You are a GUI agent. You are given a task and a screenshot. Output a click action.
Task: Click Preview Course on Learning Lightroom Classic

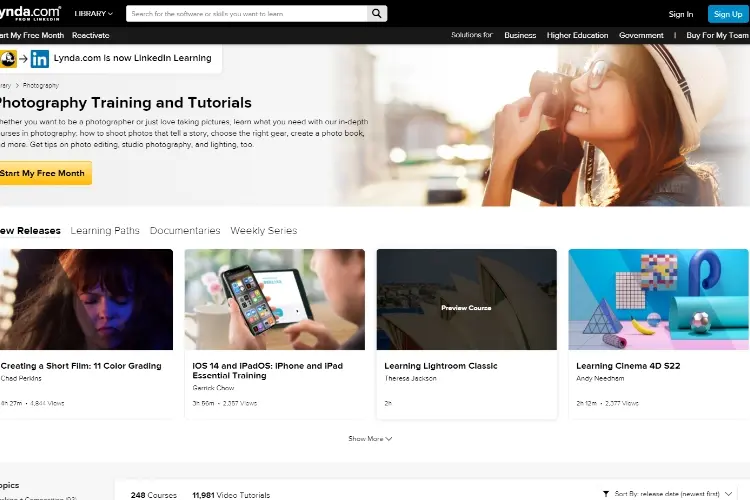pyautogui.click(x=466, y=308)
